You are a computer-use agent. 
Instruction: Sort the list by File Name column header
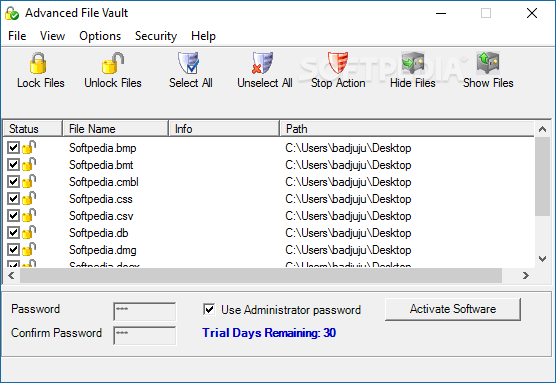point(115,128)
